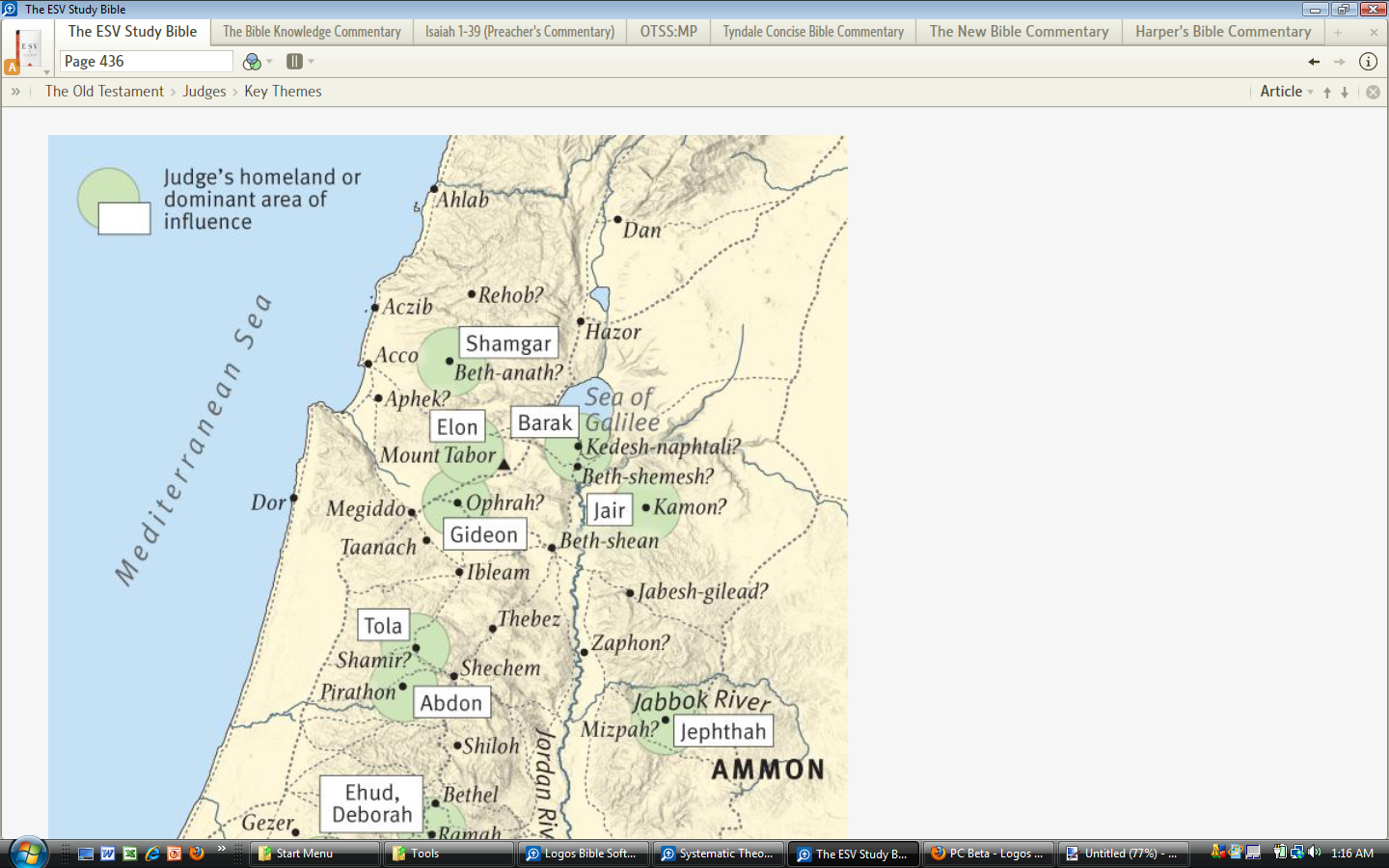Click the ESV Study Bible book cover icon
Screen dimensions: 1389x868
[x=28, y=49]
